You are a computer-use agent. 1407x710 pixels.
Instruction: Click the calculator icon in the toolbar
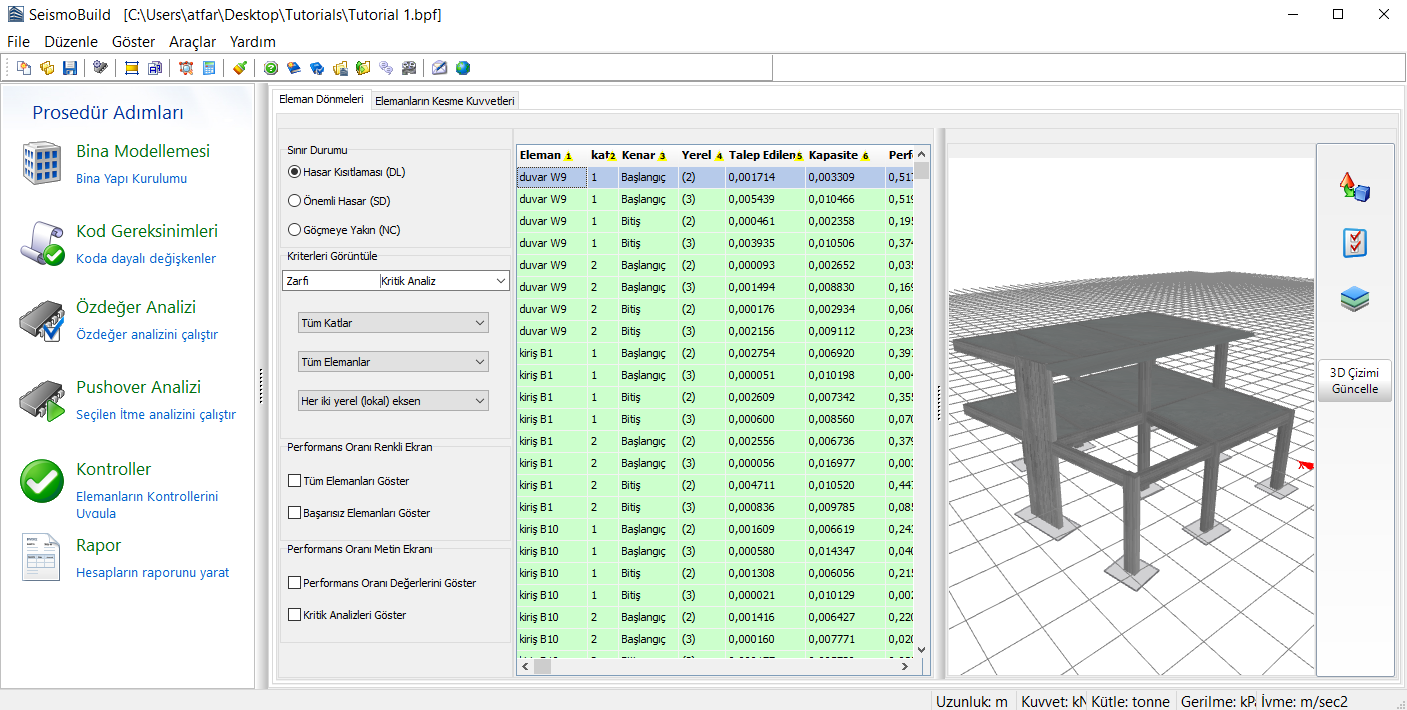(209, 68)
